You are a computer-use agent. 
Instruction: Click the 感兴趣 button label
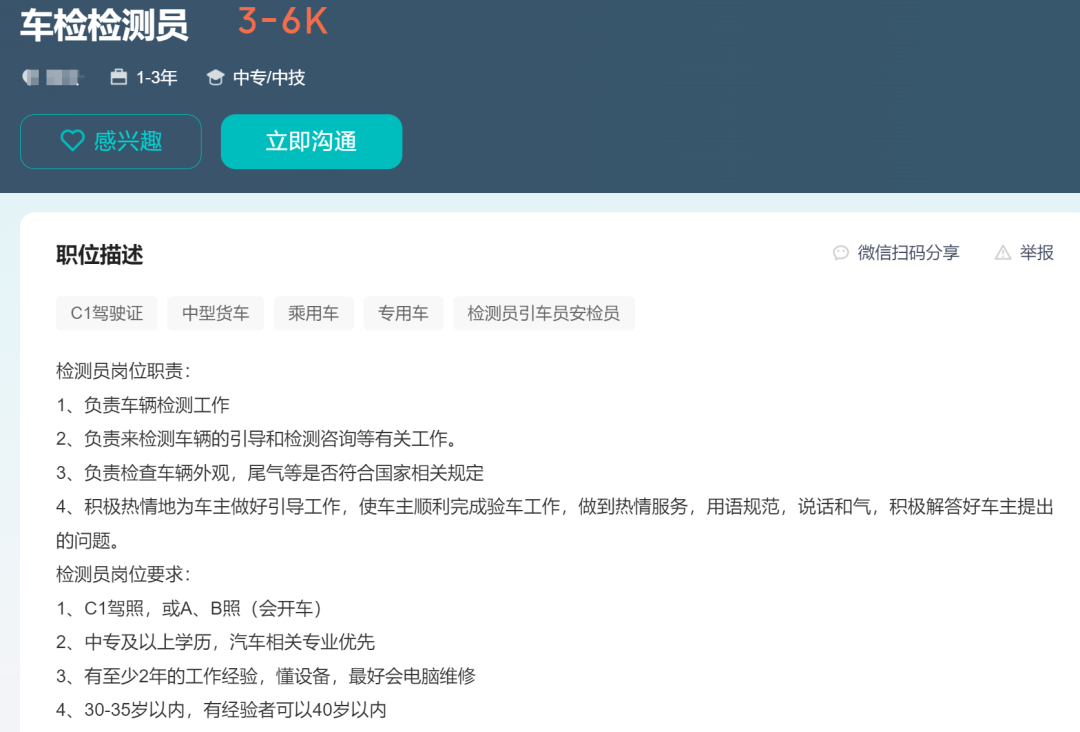[x=128, y=141]
